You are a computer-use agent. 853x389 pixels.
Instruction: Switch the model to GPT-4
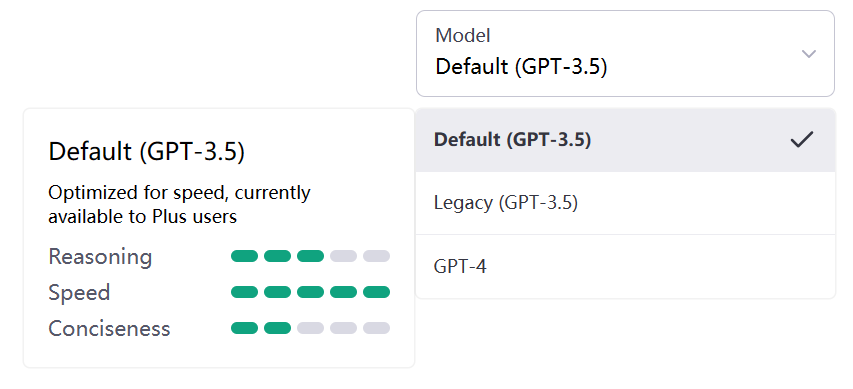[625, 267]
